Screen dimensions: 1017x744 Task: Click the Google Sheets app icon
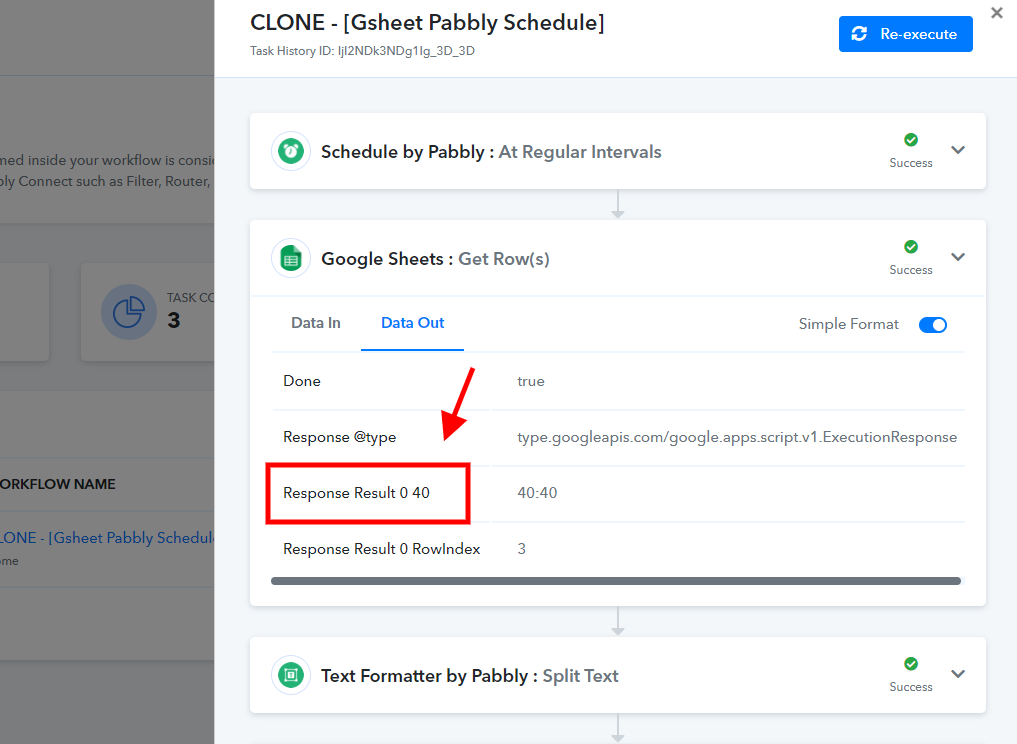(291, 259)
